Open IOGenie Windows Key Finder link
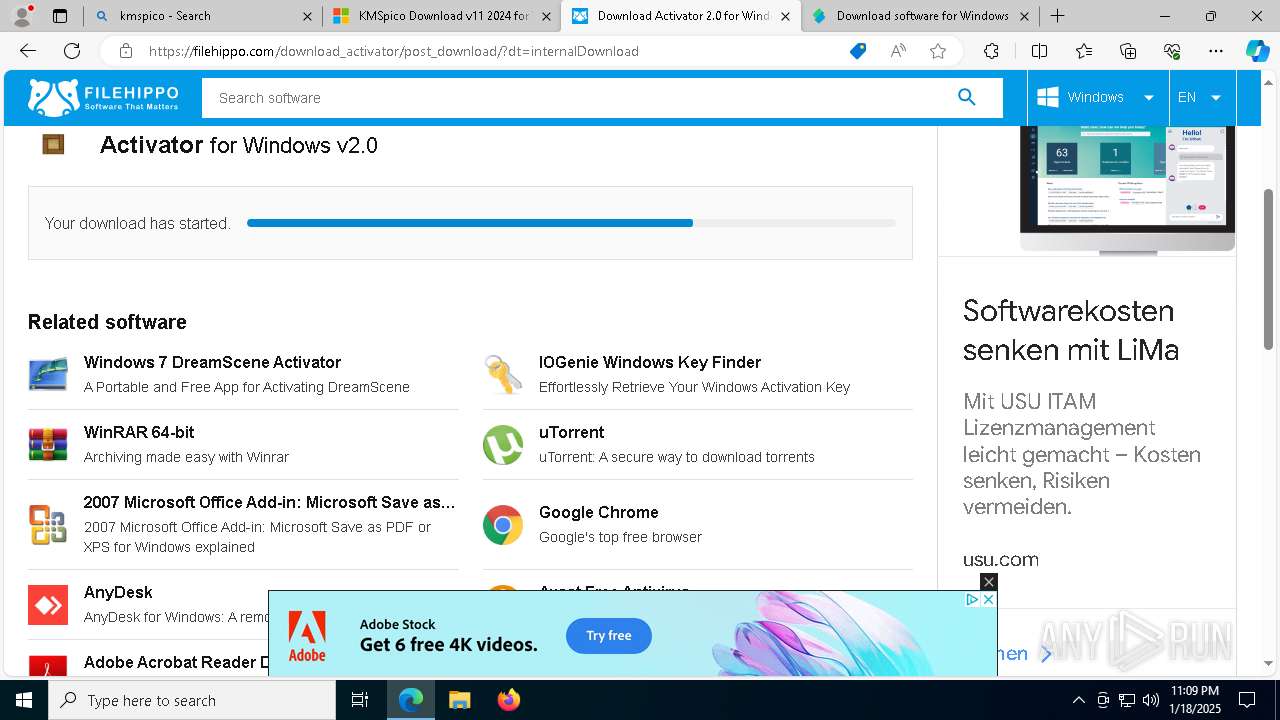This screenshot has width=1280, height=720. pos(650,362)
